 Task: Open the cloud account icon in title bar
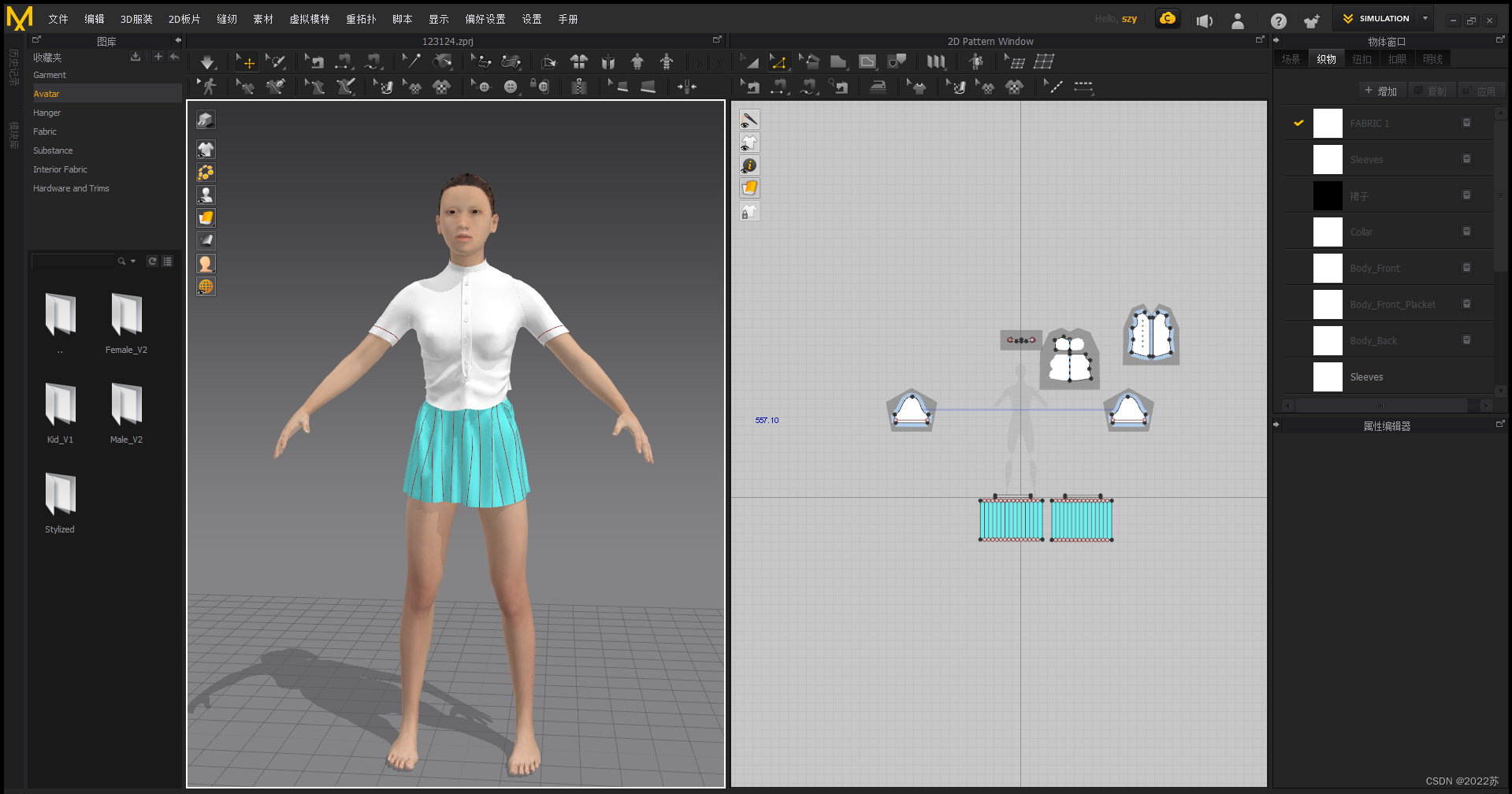1167,19
